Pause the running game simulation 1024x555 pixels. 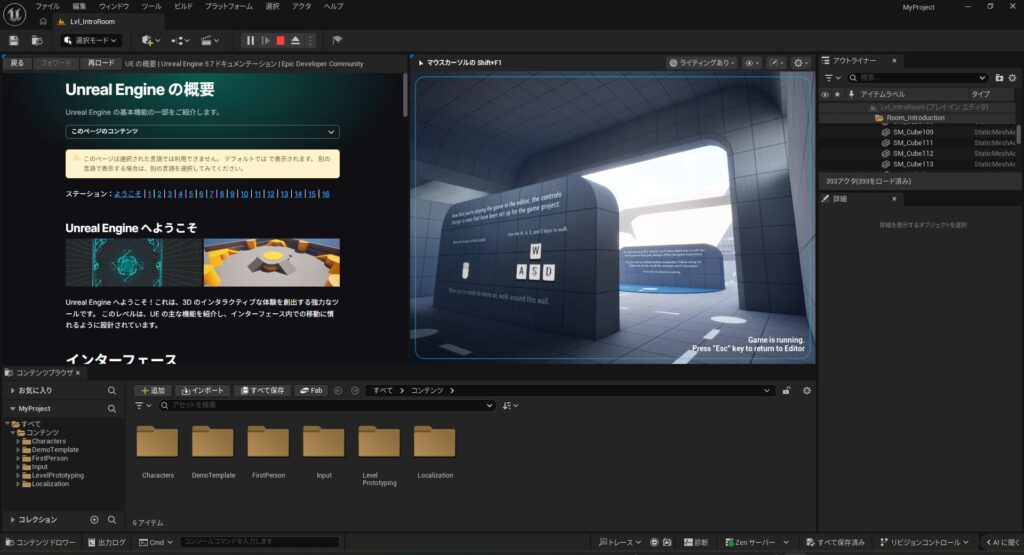[250, 40]
